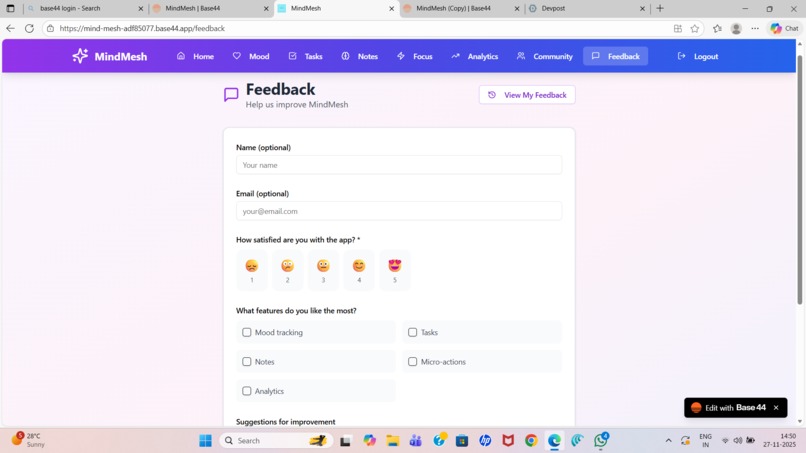Go to Analytics in the navbar
The height and width of the screenshot is (453, 806).
pyautogui.click(x=475, y=56)
